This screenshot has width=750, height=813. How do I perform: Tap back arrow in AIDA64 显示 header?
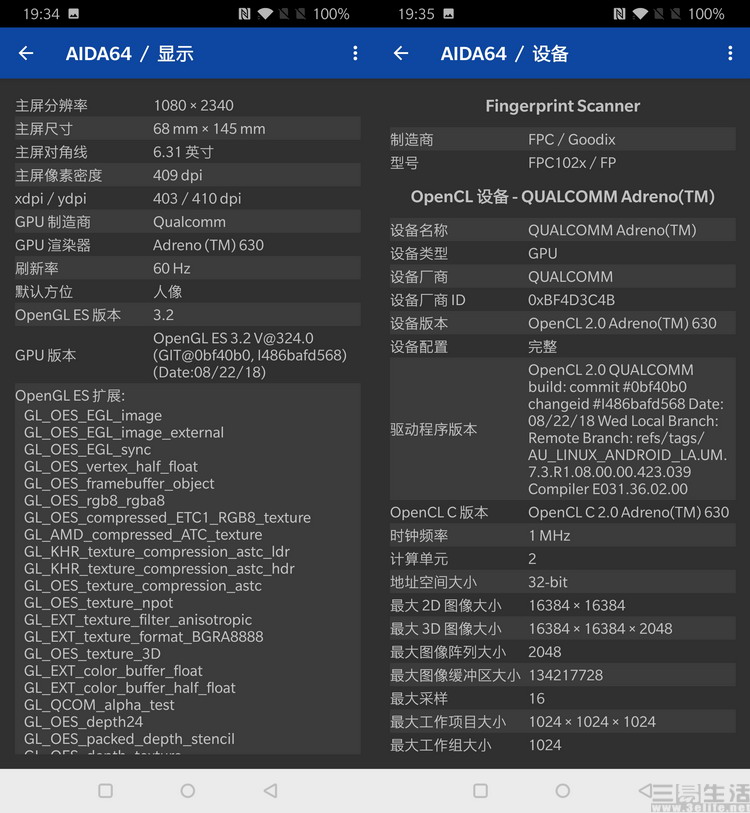coord(26,54)
